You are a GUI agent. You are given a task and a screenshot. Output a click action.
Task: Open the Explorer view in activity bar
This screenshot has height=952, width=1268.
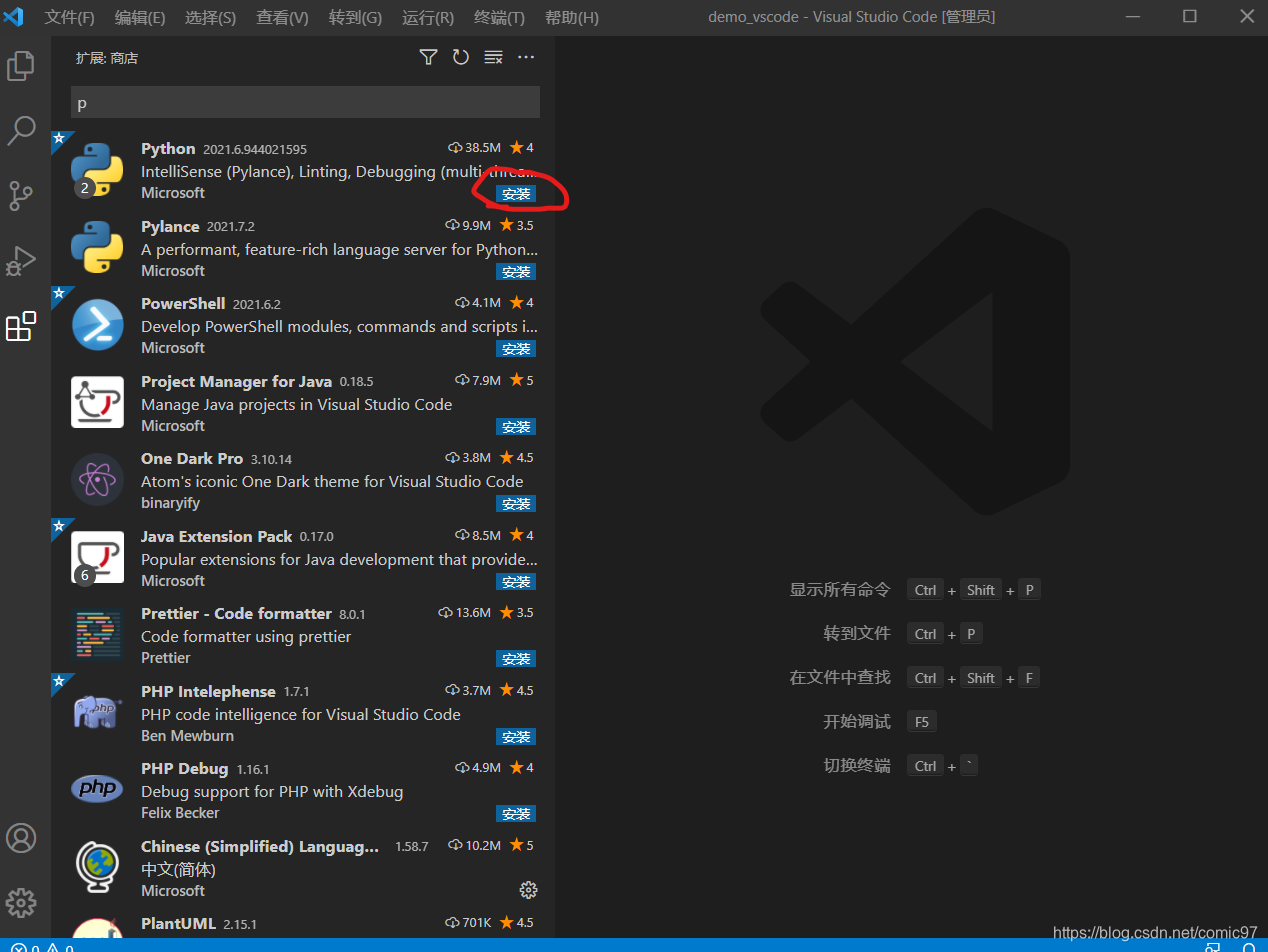(x=21, y=66)
